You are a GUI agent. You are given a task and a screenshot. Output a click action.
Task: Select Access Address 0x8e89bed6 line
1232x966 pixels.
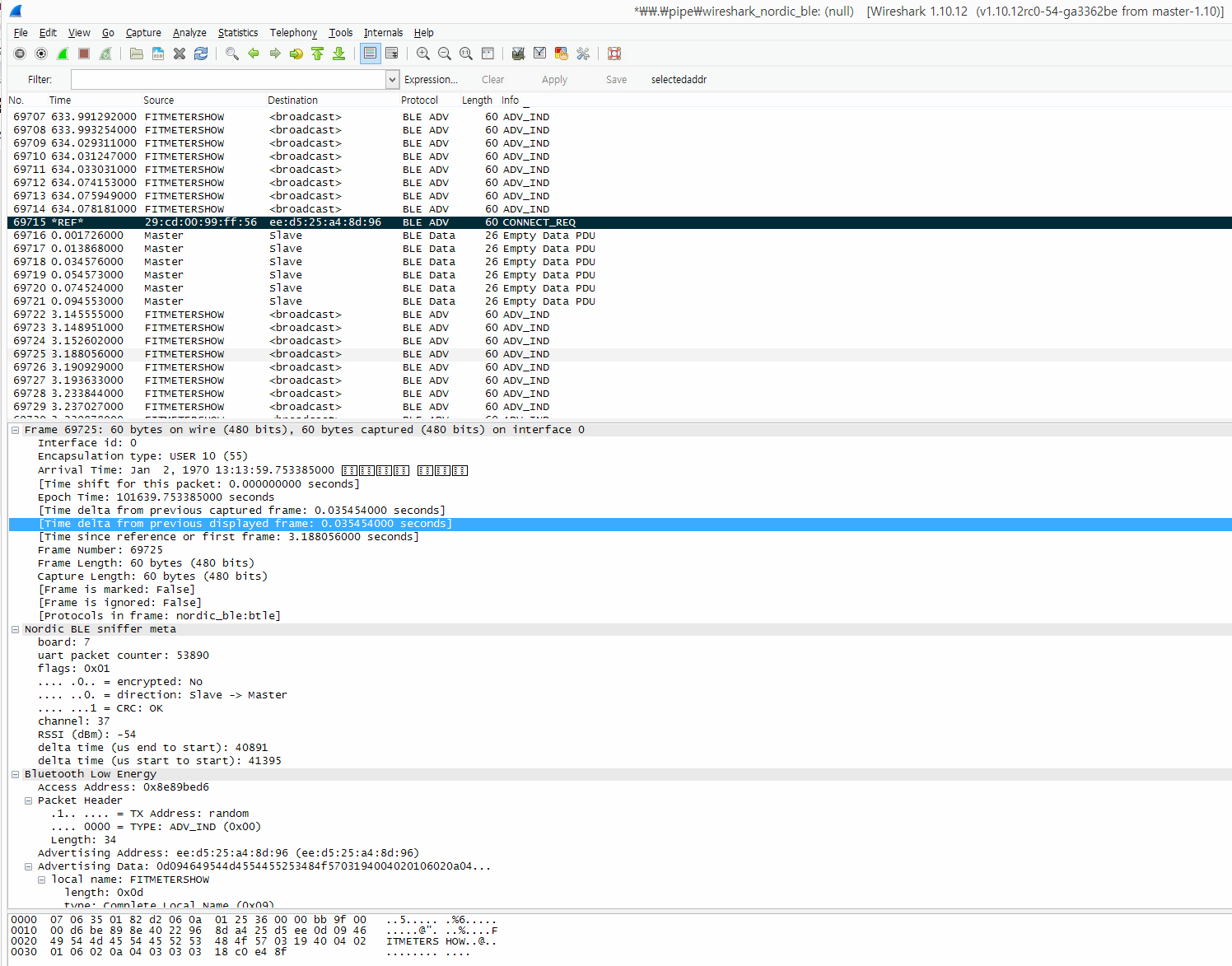124,787
